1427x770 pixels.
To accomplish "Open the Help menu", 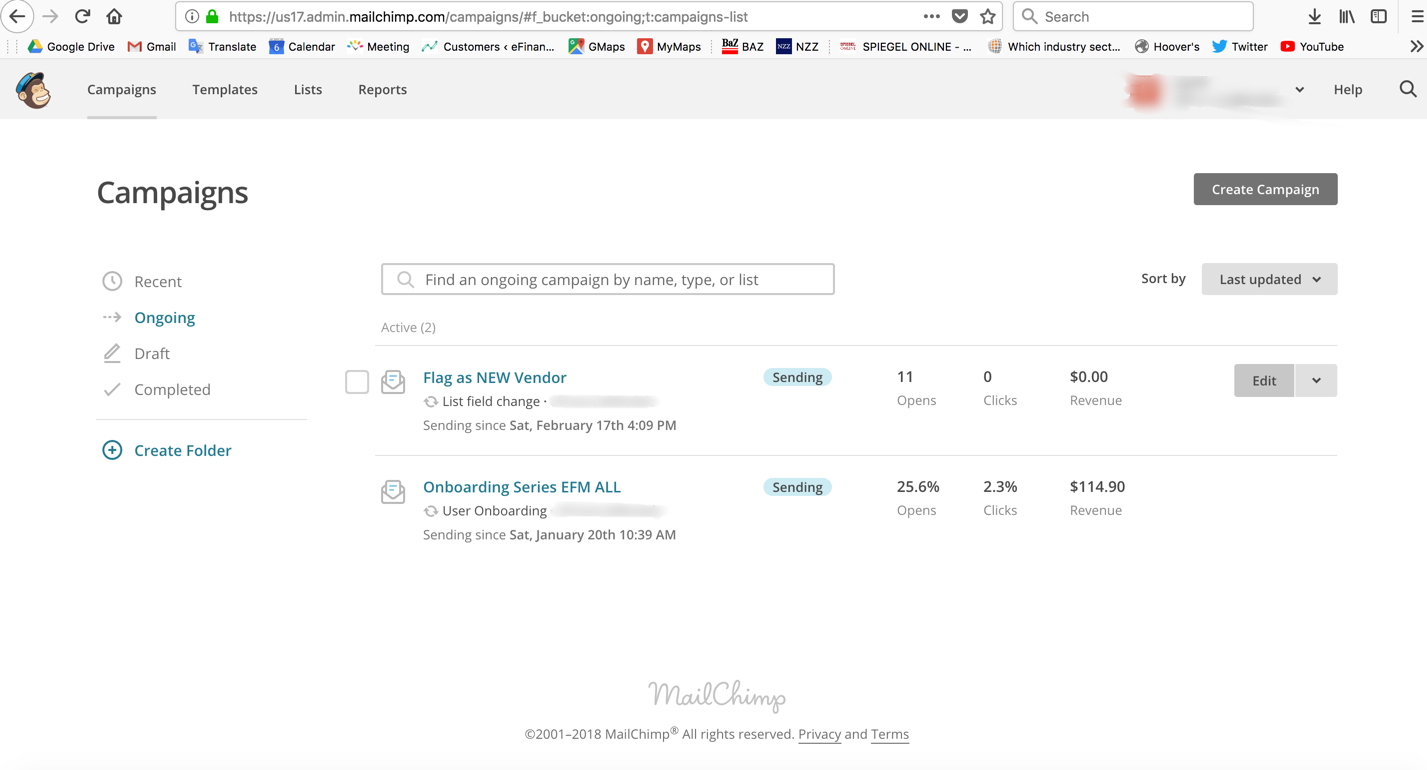I will point(1348,89).
